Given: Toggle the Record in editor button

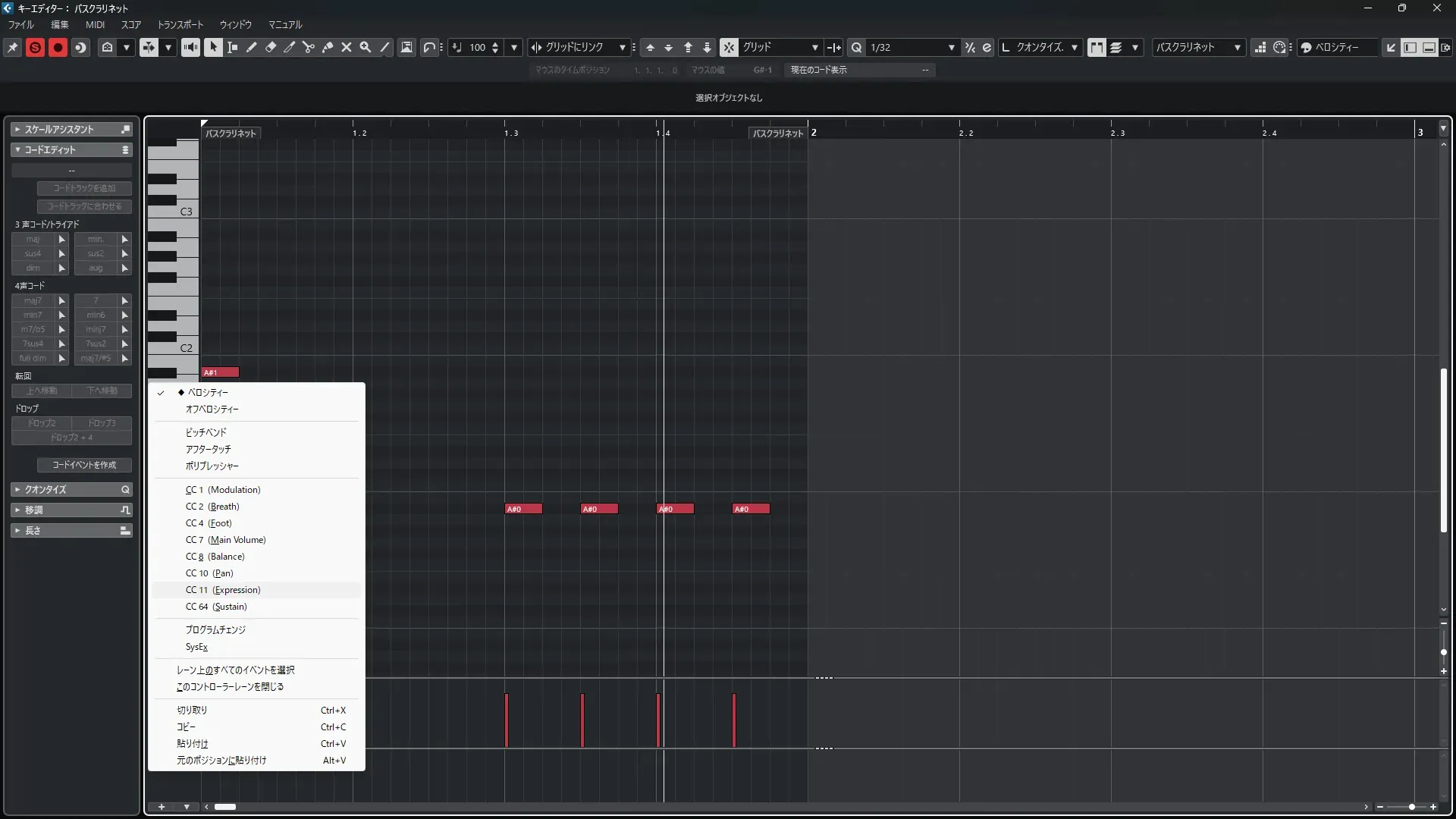Looking at the screenshot, I should pyautogui.click(x=58, y=47).
